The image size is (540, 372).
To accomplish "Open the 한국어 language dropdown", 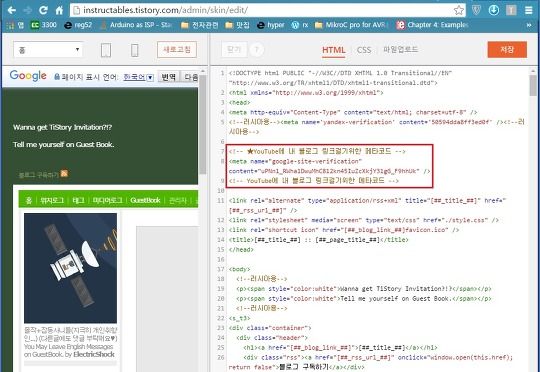I will 138,77.
